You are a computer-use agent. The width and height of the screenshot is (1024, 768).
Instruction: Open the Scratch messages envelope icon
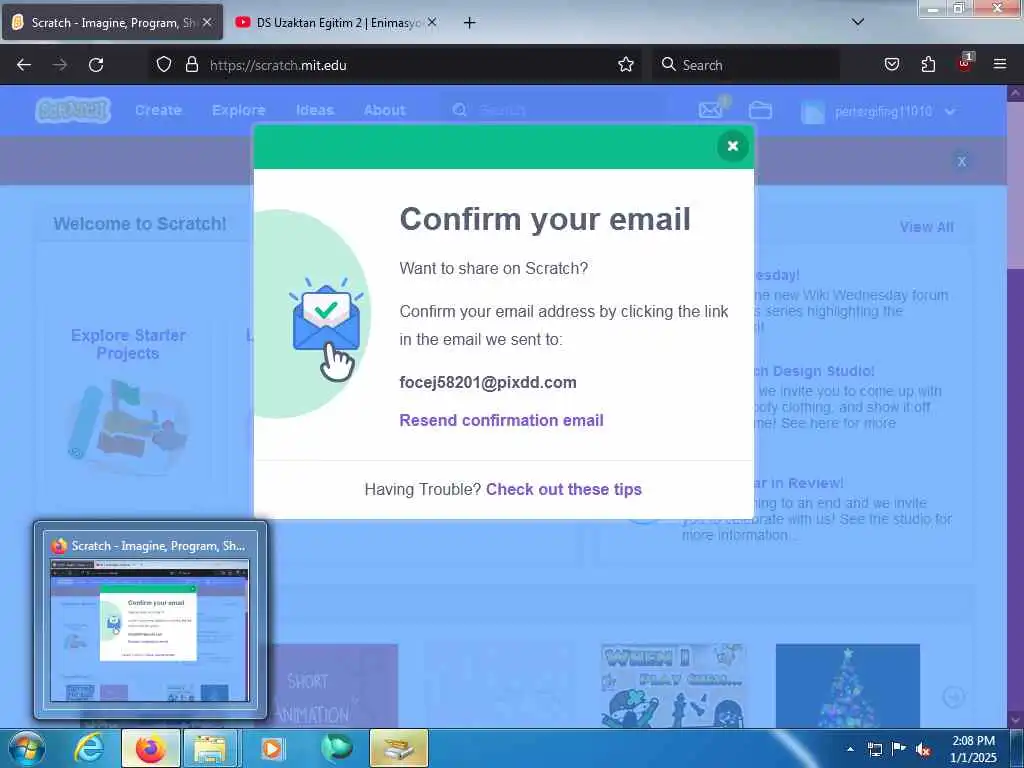pyautogui.click(x=711, y=110)
